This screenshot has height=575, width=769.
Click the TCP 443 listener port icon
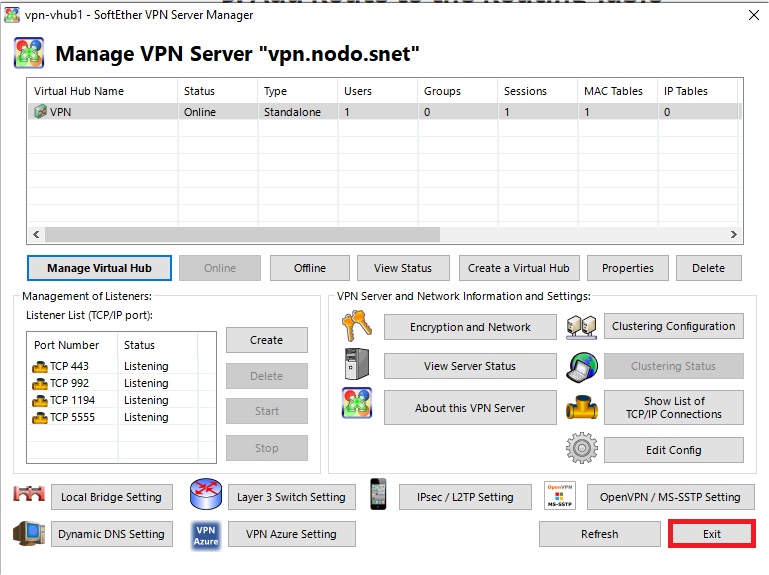pos(40,366)
